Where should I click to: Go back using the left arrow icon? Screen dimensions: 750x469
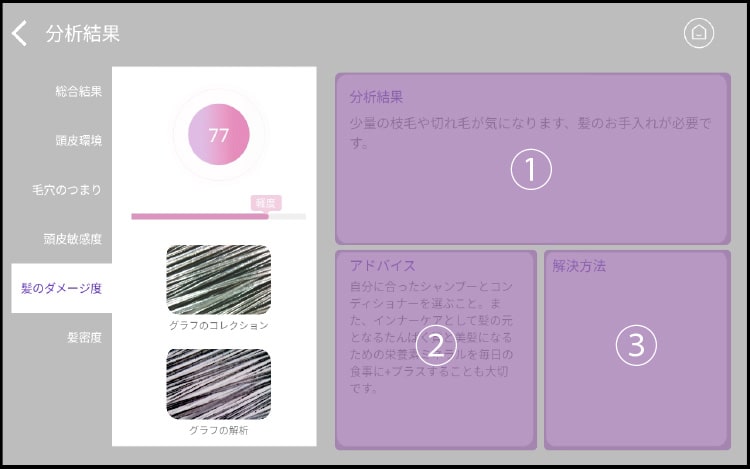19,33
